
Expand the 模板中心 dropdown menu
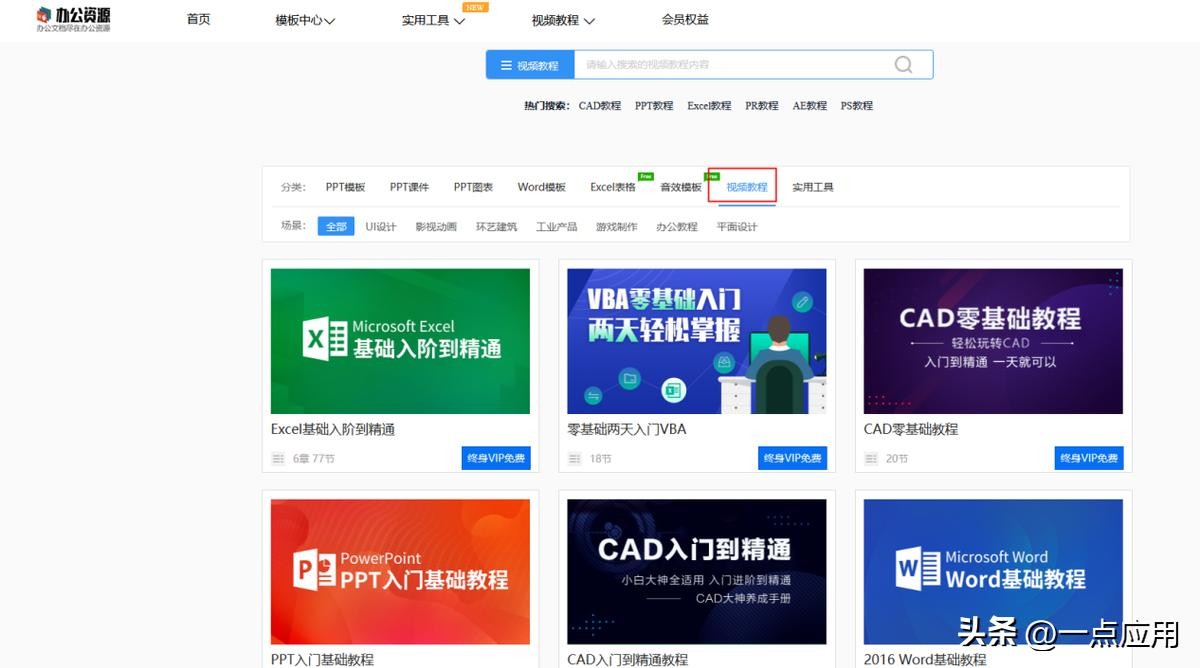tap(305, 20)
